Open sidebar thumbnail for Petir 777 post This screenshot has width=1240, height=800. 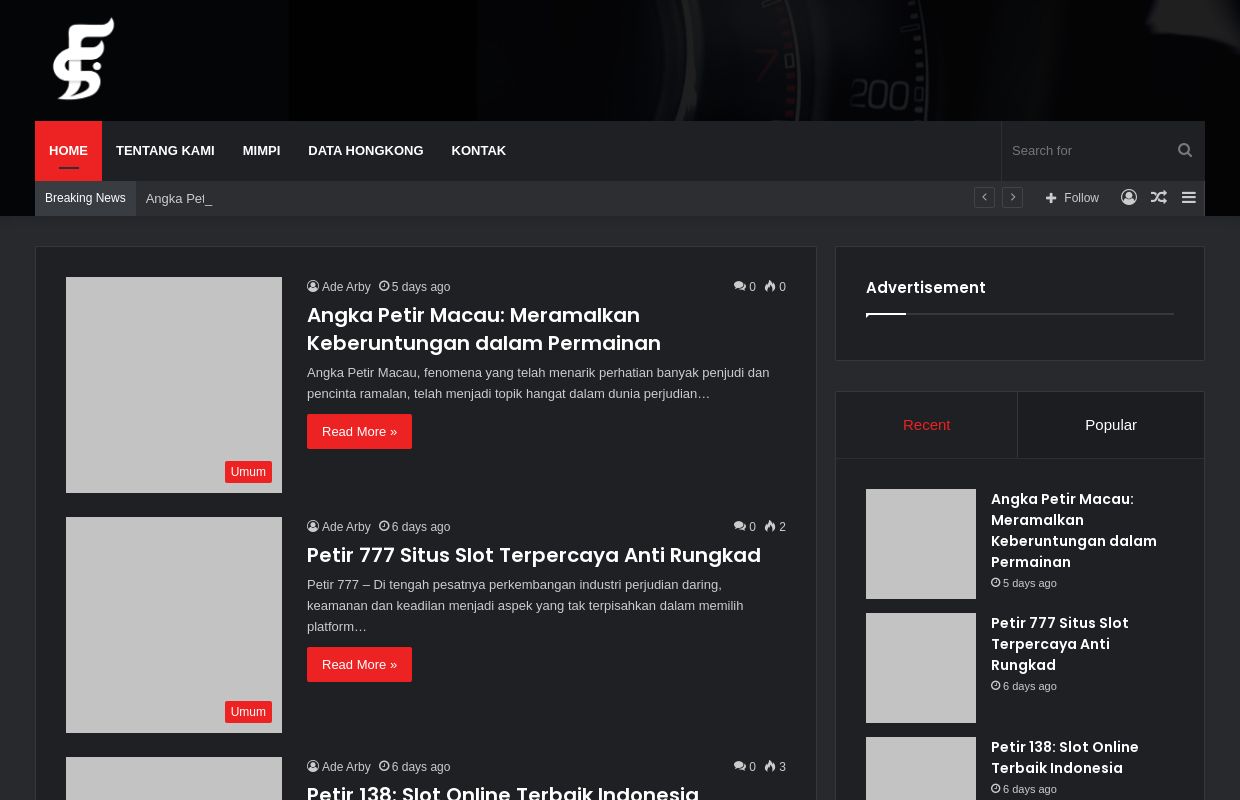(920, 668)
